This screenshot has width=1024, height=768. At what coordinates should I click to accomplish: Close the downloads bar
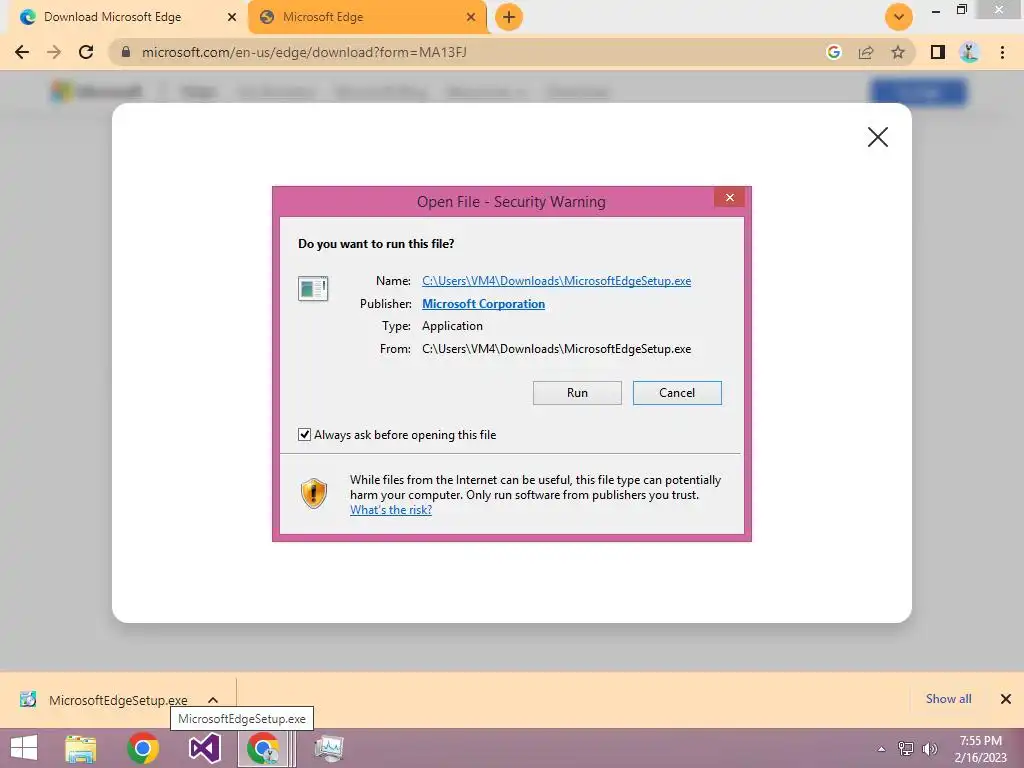[1006, 699]
